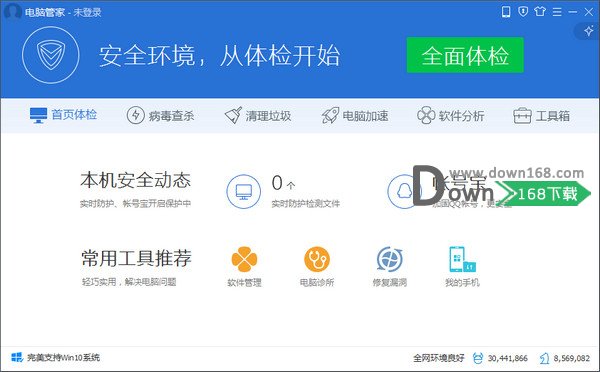The height and width of the screenshot is (372, 600).
Task: Open the mobile phone icon in title bar
Action: point(506,12)
